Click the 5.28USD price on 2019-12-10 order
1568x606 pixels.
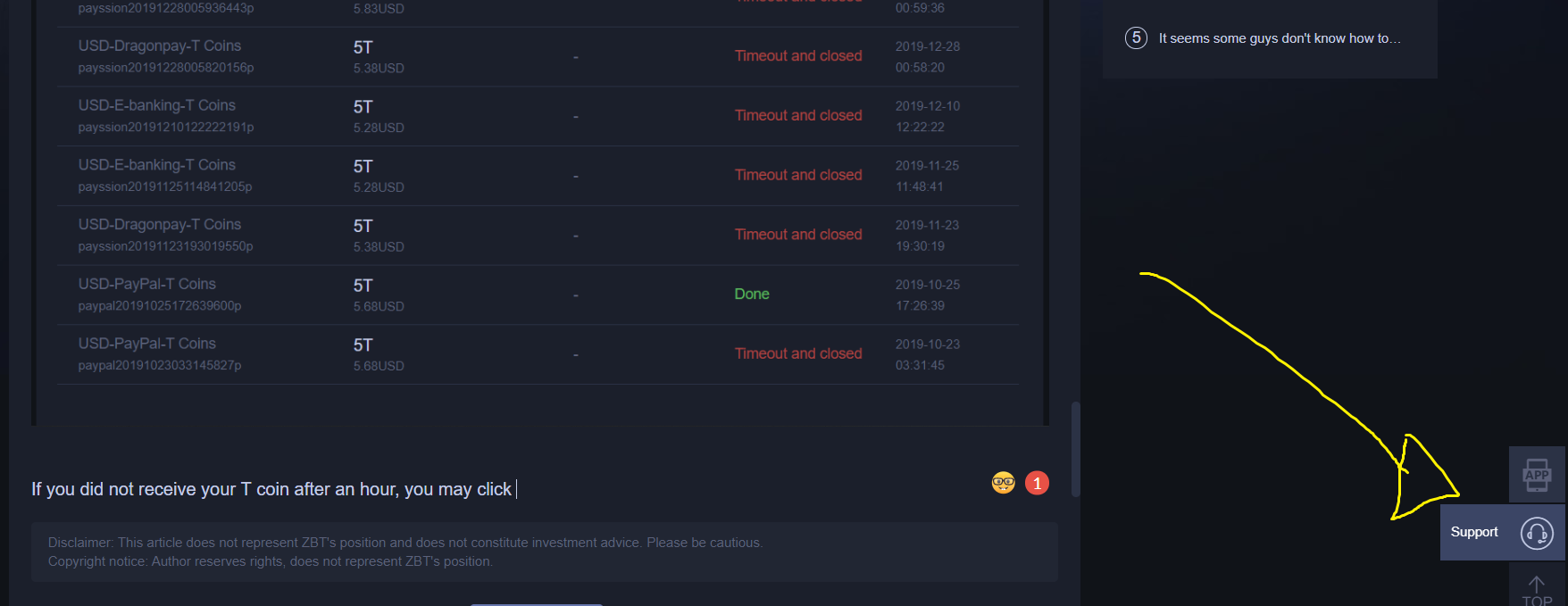click(379, 128)
